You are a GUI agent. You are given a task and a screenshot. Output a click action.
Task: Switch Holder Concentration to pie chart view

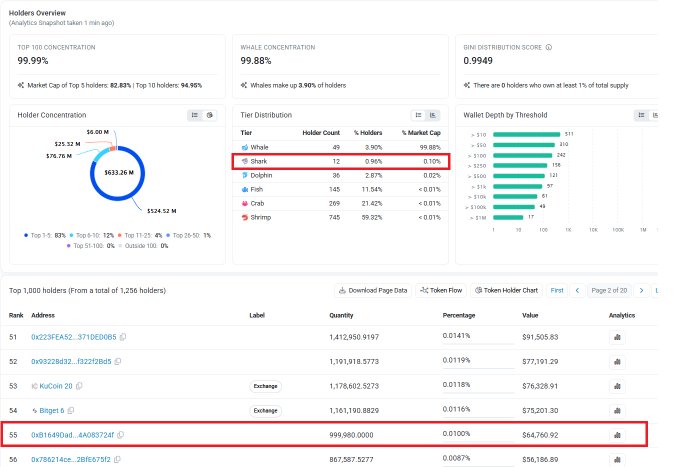point(209,115)
